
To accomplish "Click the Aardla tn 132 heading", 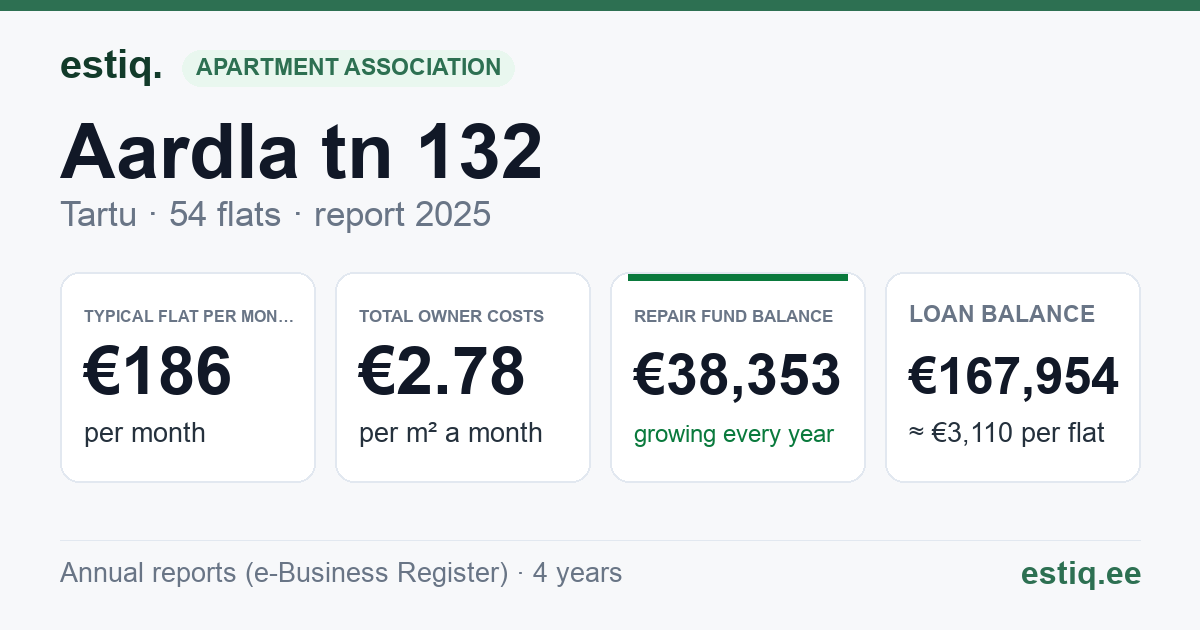I will (x=301, y=152).
